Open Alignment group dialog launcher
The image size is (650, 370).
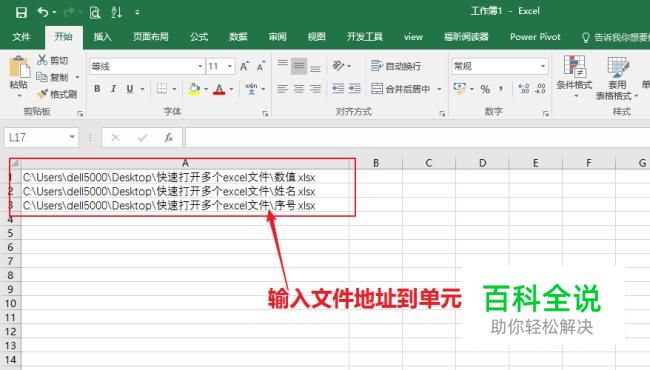coord(442,113)
